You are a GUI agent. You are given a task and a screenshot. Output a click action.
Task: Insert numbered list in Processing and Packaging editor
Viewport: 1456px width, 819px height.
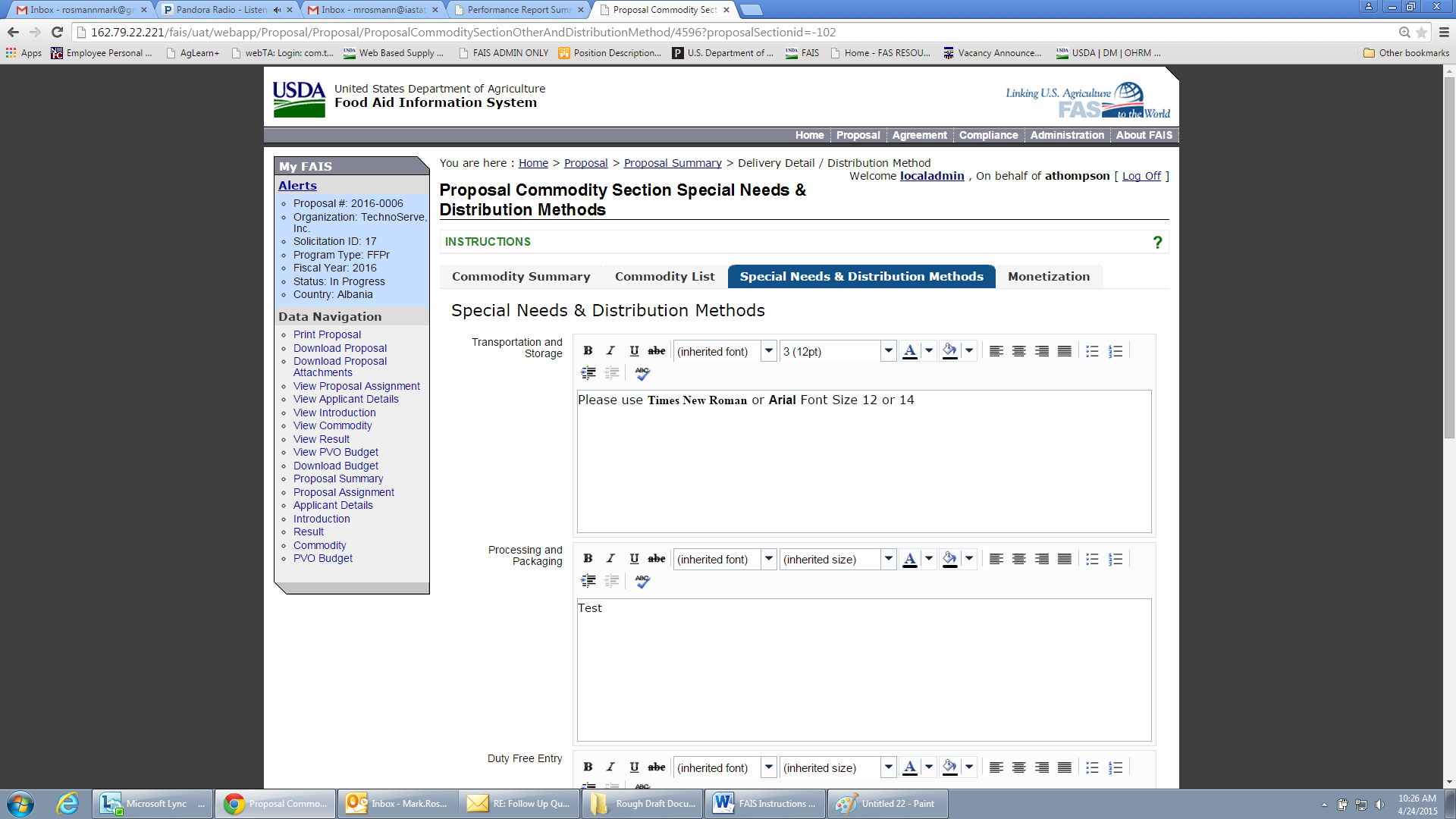pos(1116,559)
